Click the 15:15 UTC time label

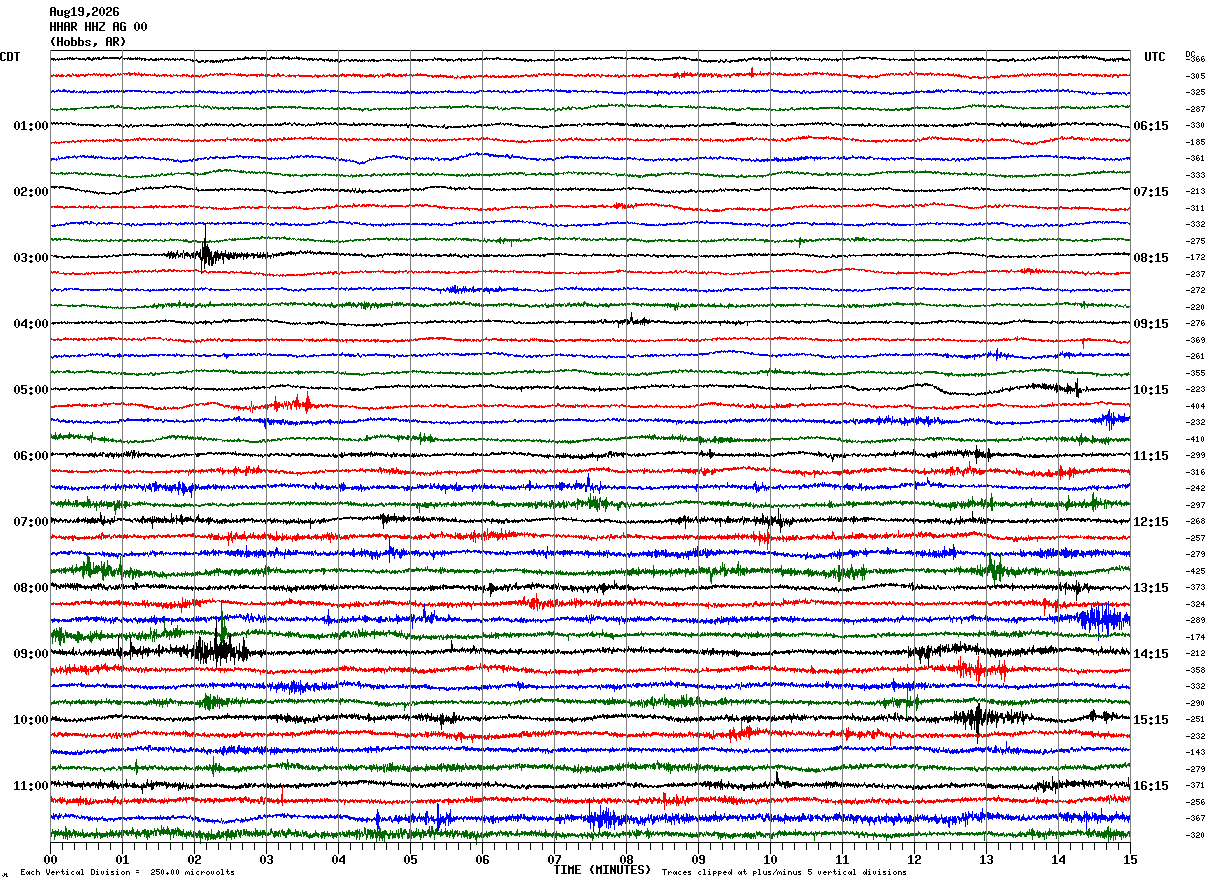[x=1151, y=720]
